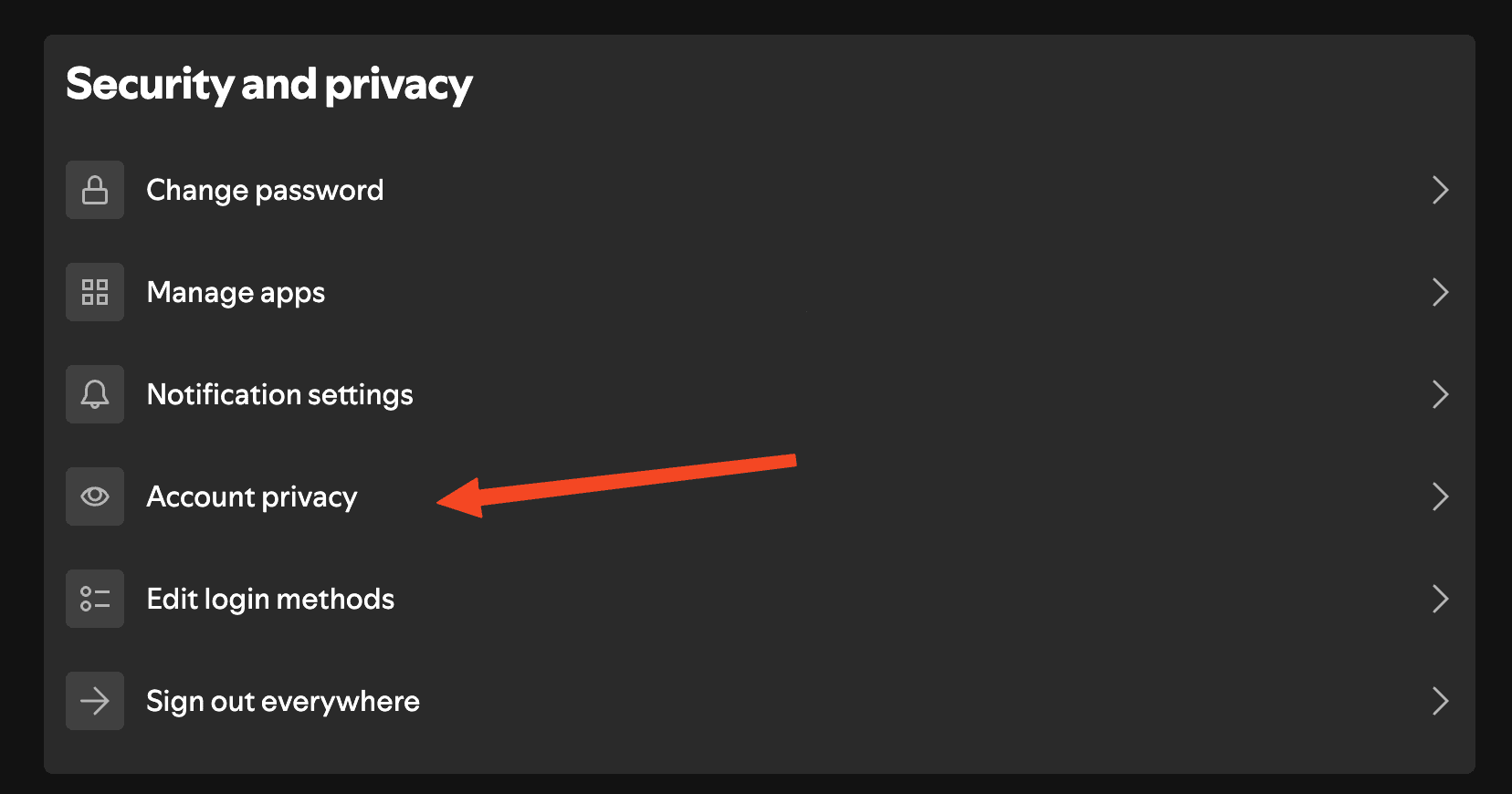
Task: Expand the Notification settings row chevron
Action: tap(1441, 394)
